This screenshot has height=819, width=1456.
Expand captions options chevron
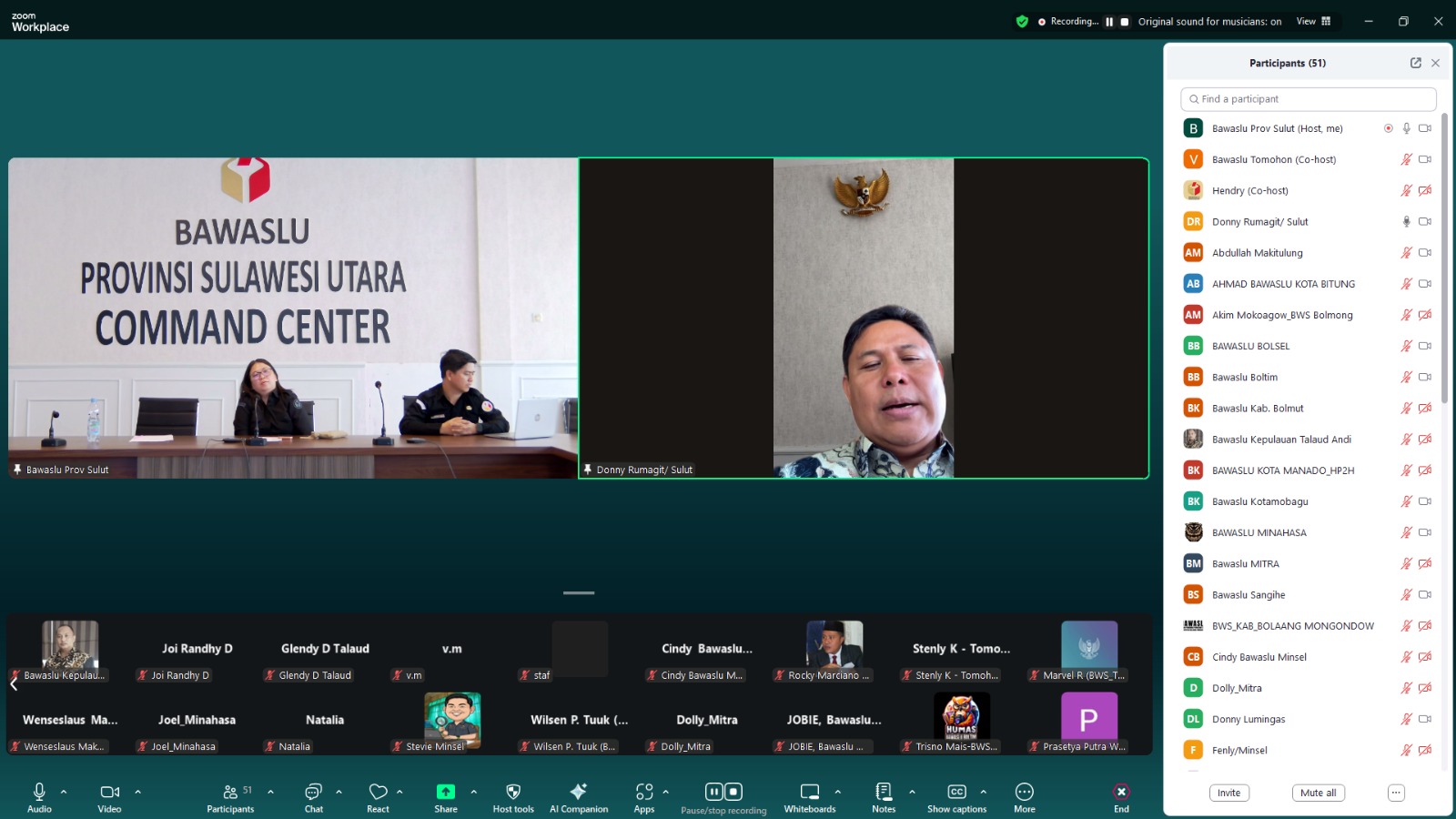[984, 792]
